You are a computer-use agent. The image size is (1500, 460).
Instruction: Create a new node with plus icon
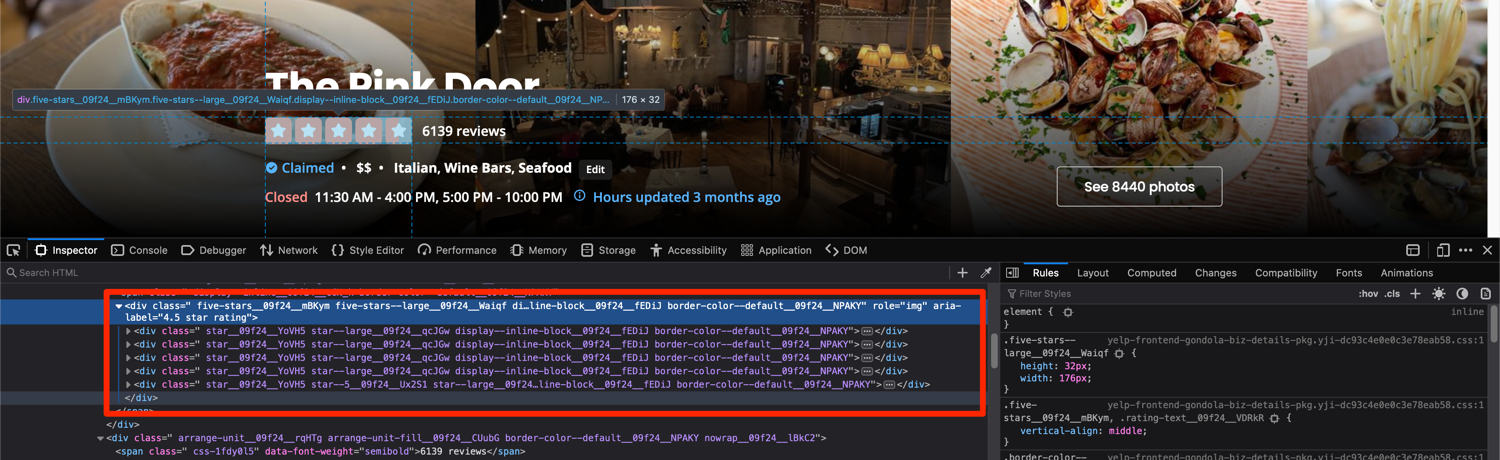[962, 273]
